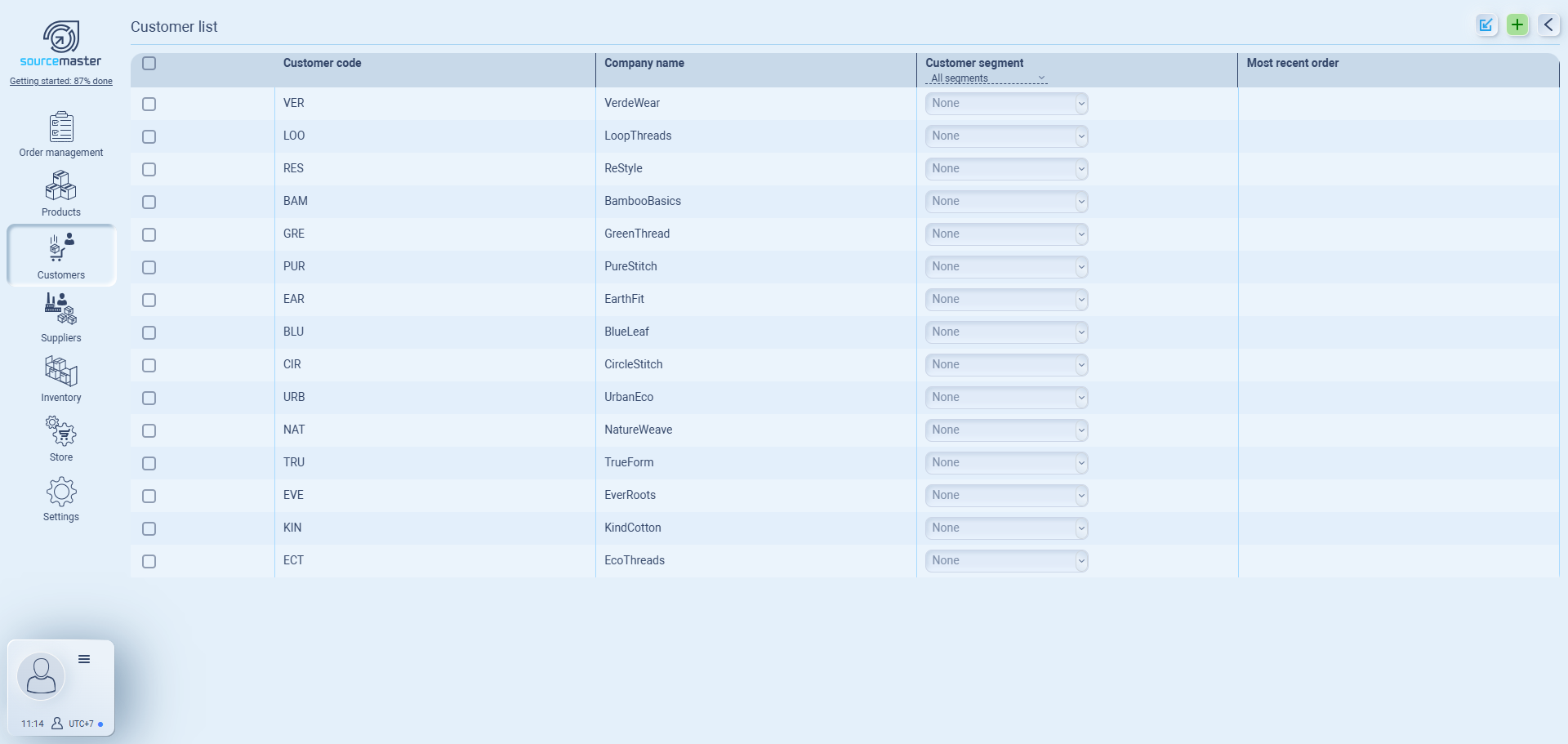Screen dimensions: 1568x744
Task: Select the BlueLeaf row checkbox
Action: coord(149,332)
